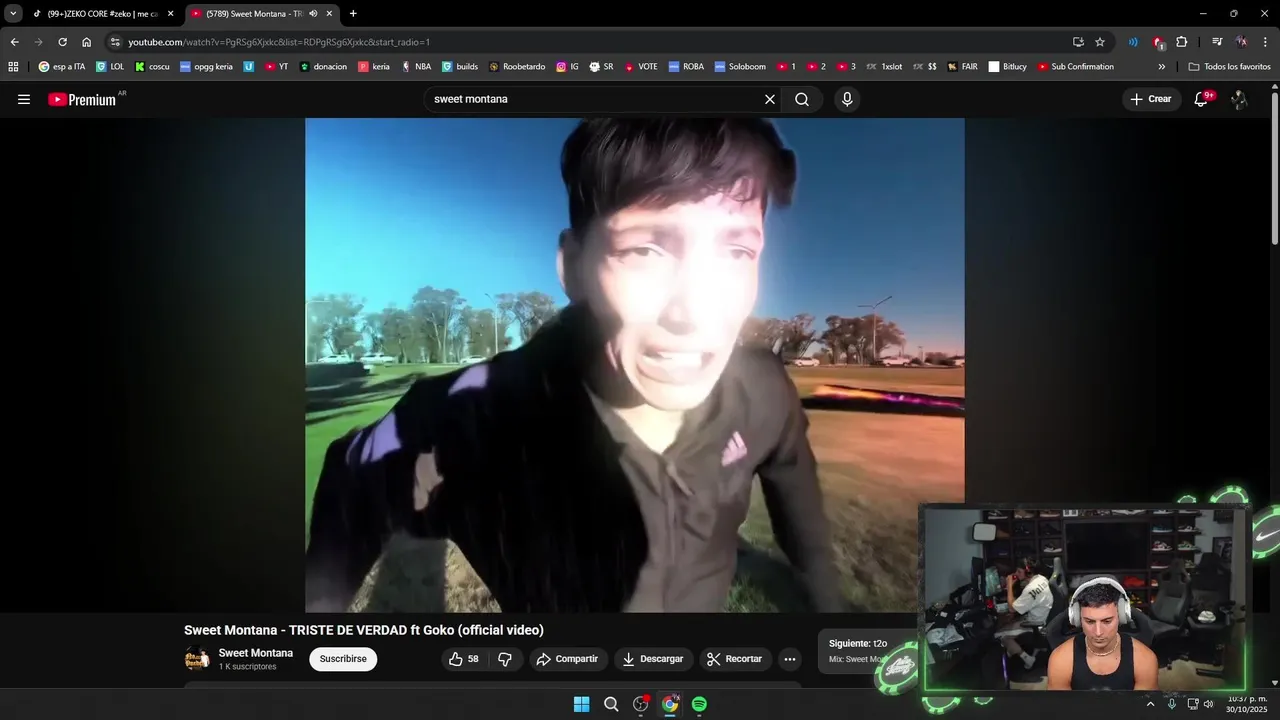1280x720 pixels.
Task: Open taskbar clock and date
Action: point(1248,704)
